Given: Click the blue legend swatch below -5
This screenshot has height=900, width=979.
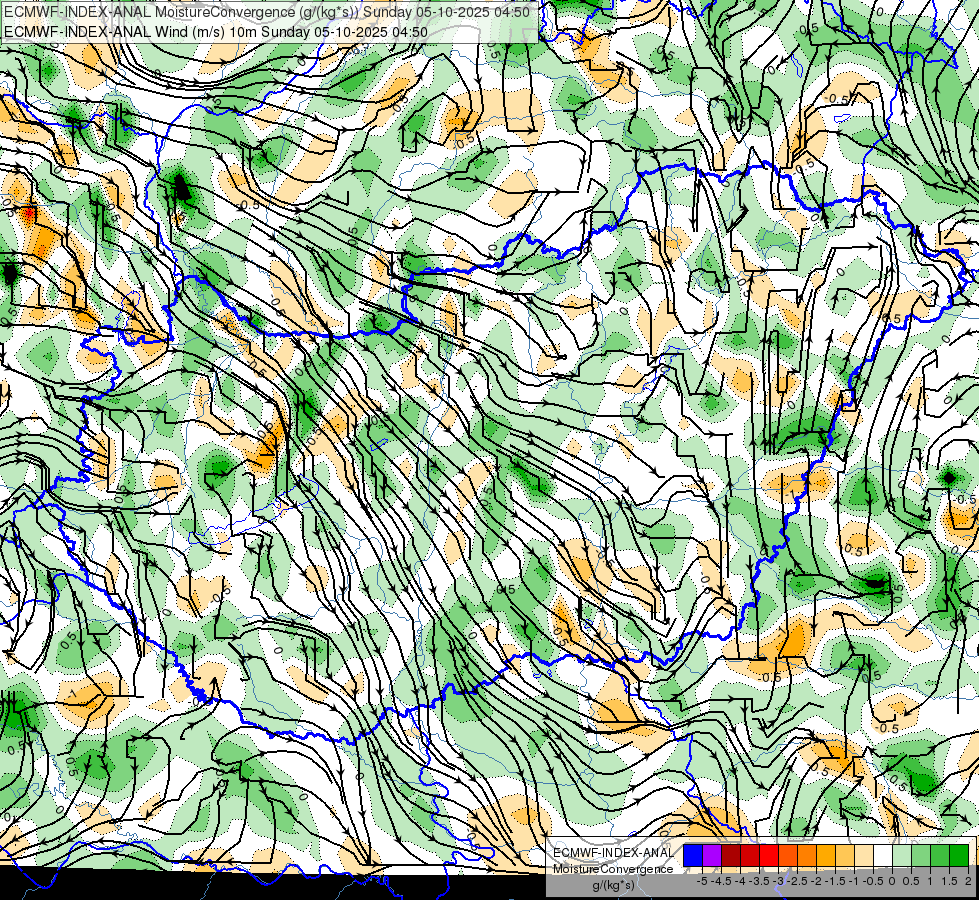Looking at the screenshot, I should (693, 855).
